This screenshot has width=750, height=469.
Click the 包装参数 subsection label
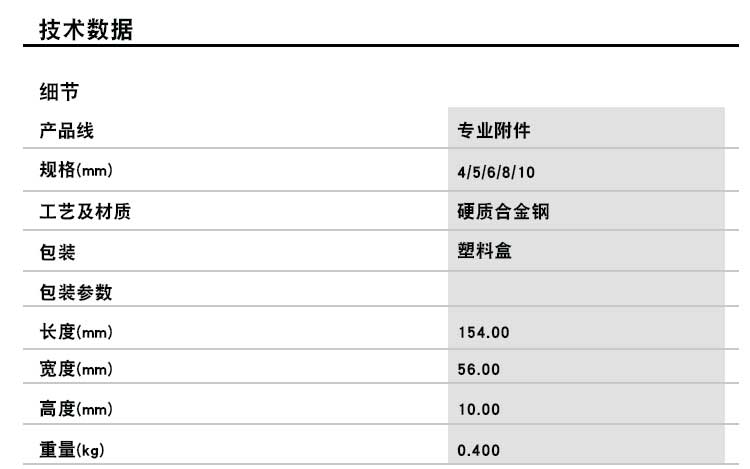coord(76,292)
